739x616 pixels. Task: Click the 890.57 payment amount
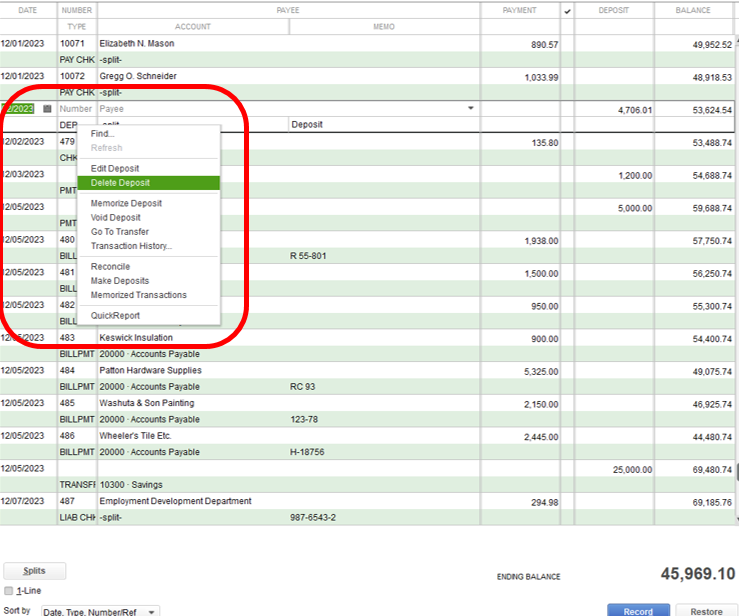[544, 45]
